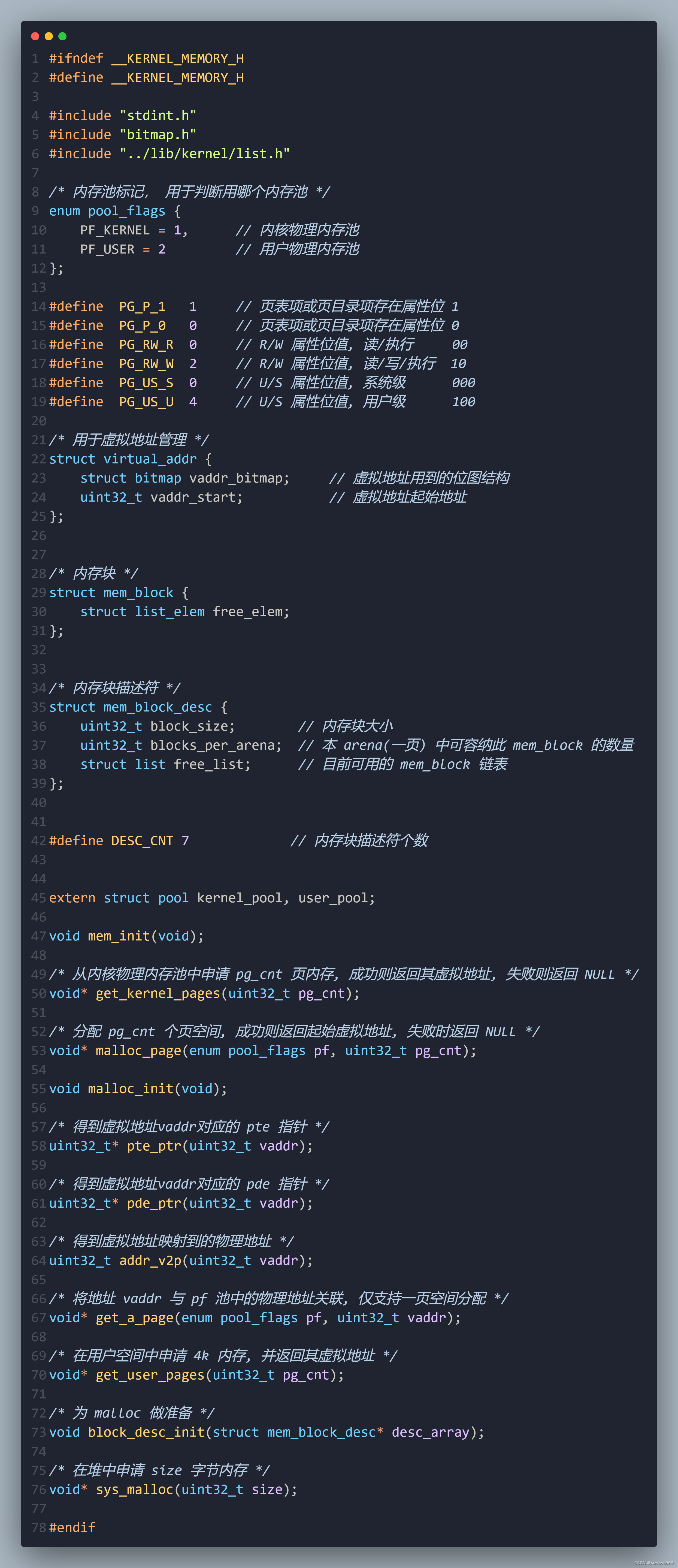This screenshot has height=1568, width=678.
Task: Click the mem_init function name
Action: [119, 936]
